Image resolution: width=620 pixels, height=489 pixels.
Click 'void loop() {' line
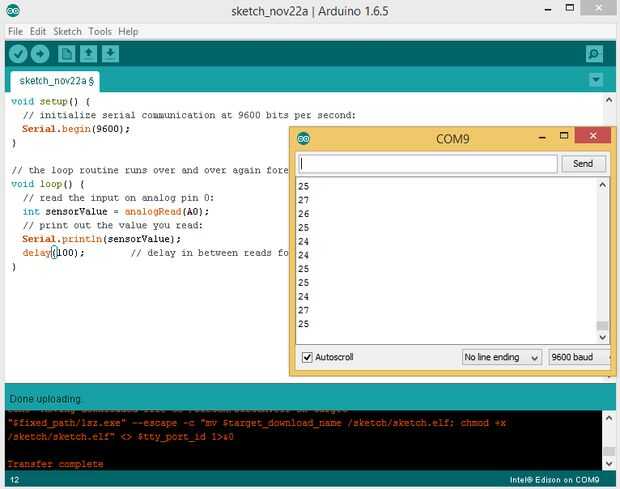tap(48, 184)
